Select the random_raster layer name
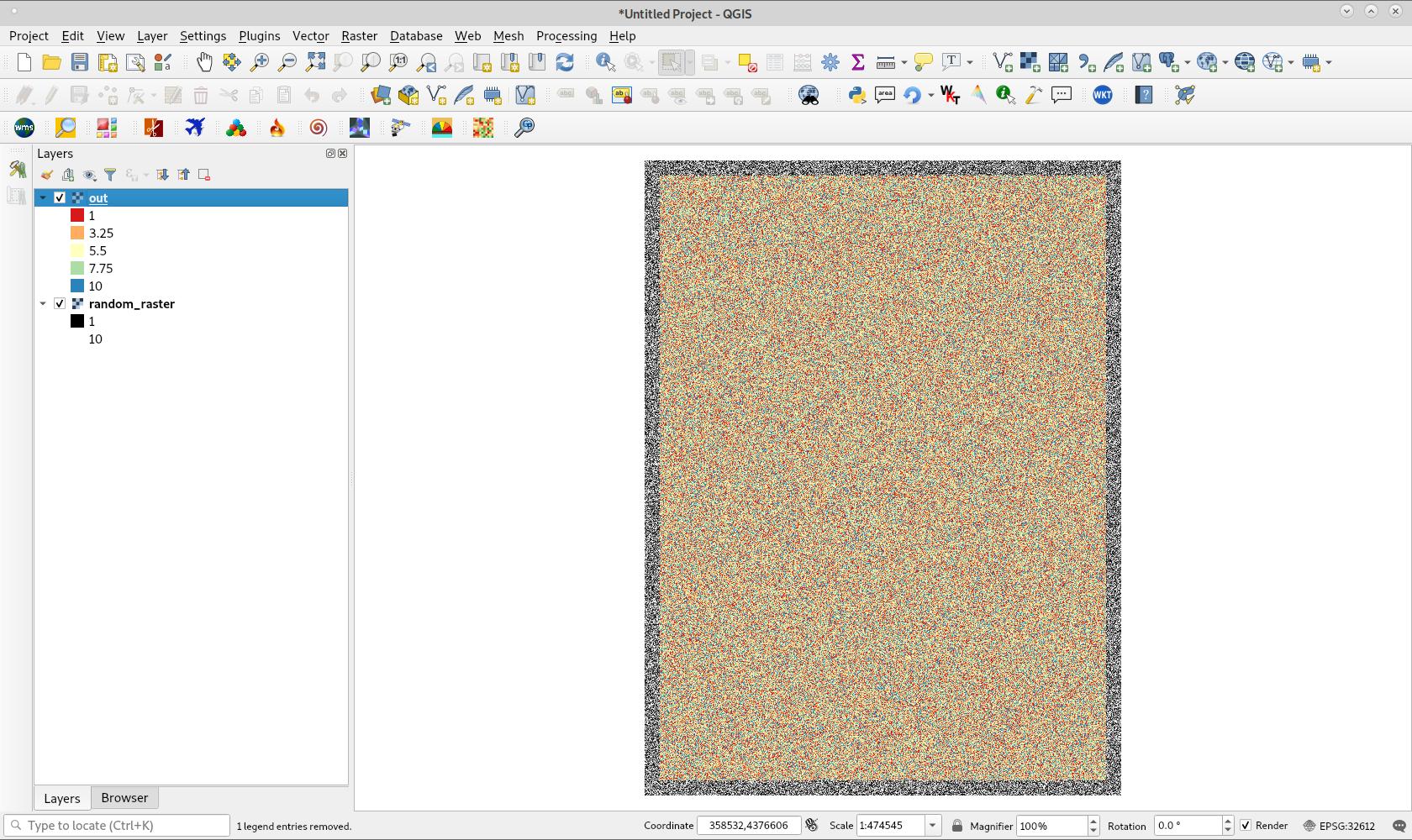The image size is (1412, 840). (132, 304)
